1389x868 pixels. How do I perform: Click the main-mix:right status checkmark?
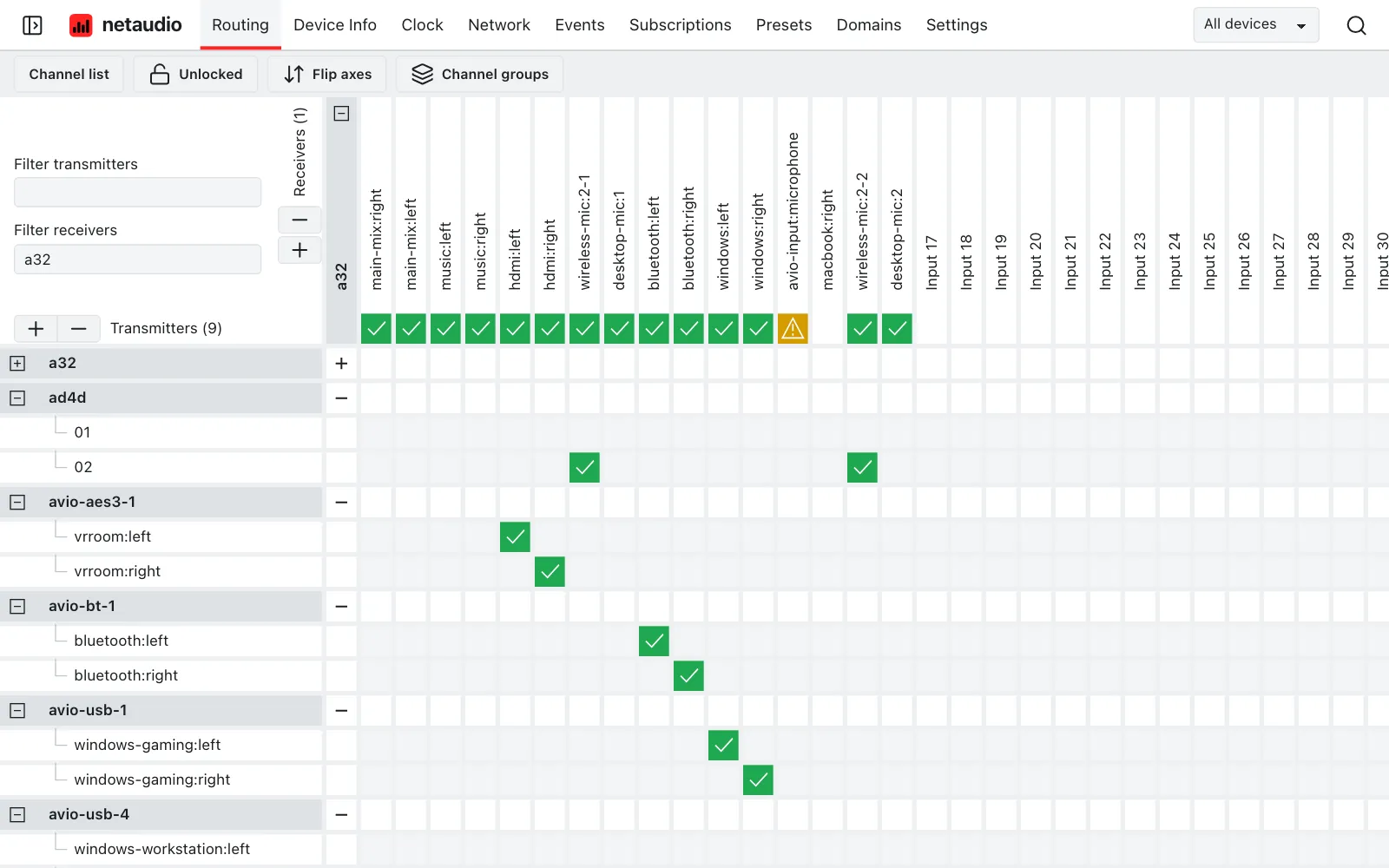coord(376,329)
